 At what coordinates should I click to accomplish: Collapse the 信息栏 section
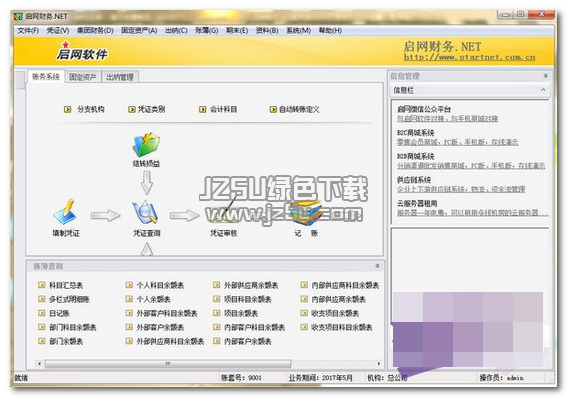tap(543, 90)
